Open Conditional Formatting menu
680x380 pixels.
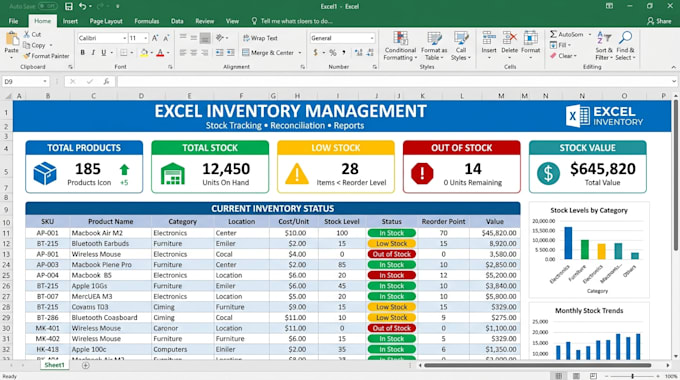(x=400, y=46)
